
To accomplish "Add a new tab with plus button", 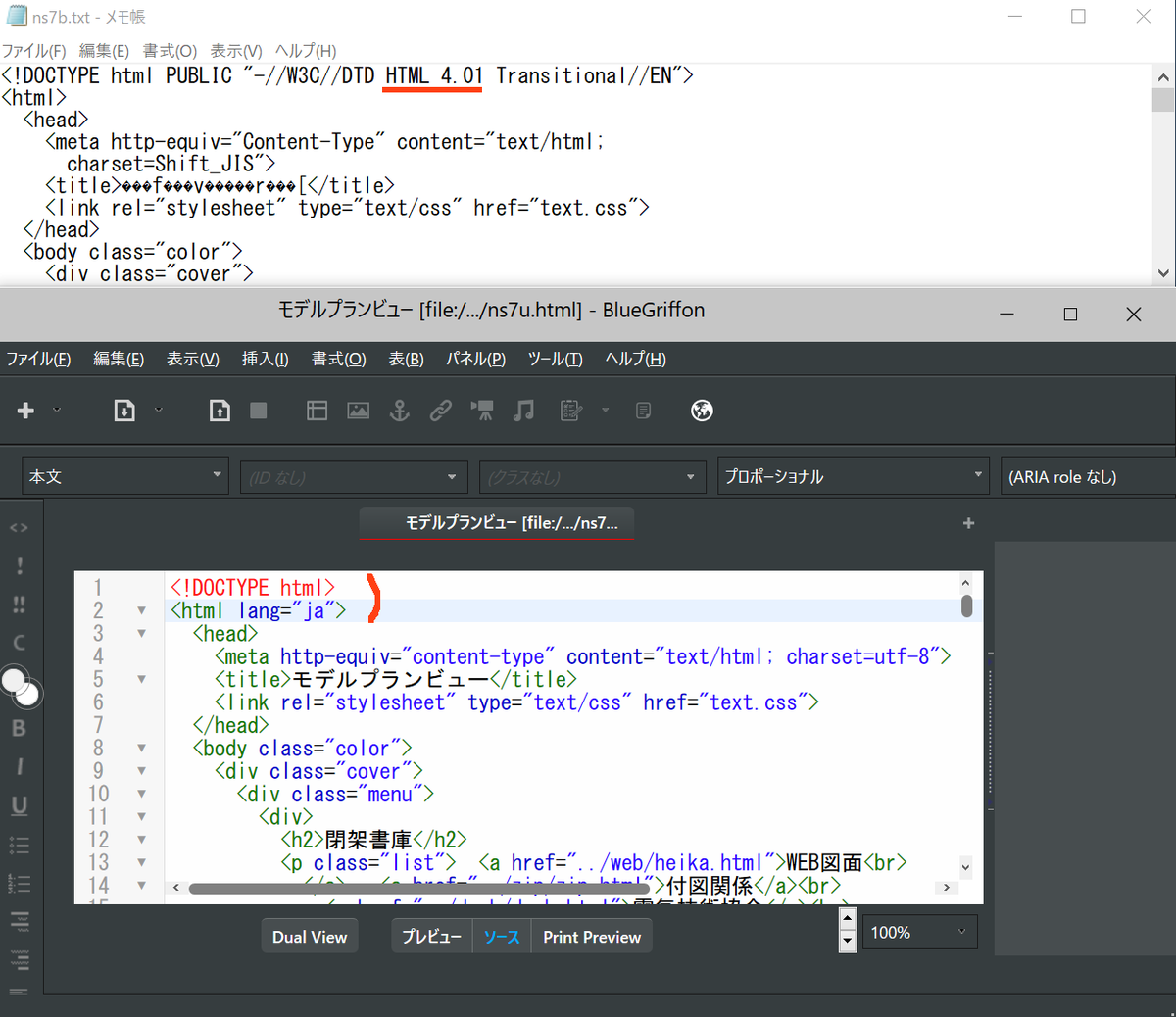I will tap(968, 523).
